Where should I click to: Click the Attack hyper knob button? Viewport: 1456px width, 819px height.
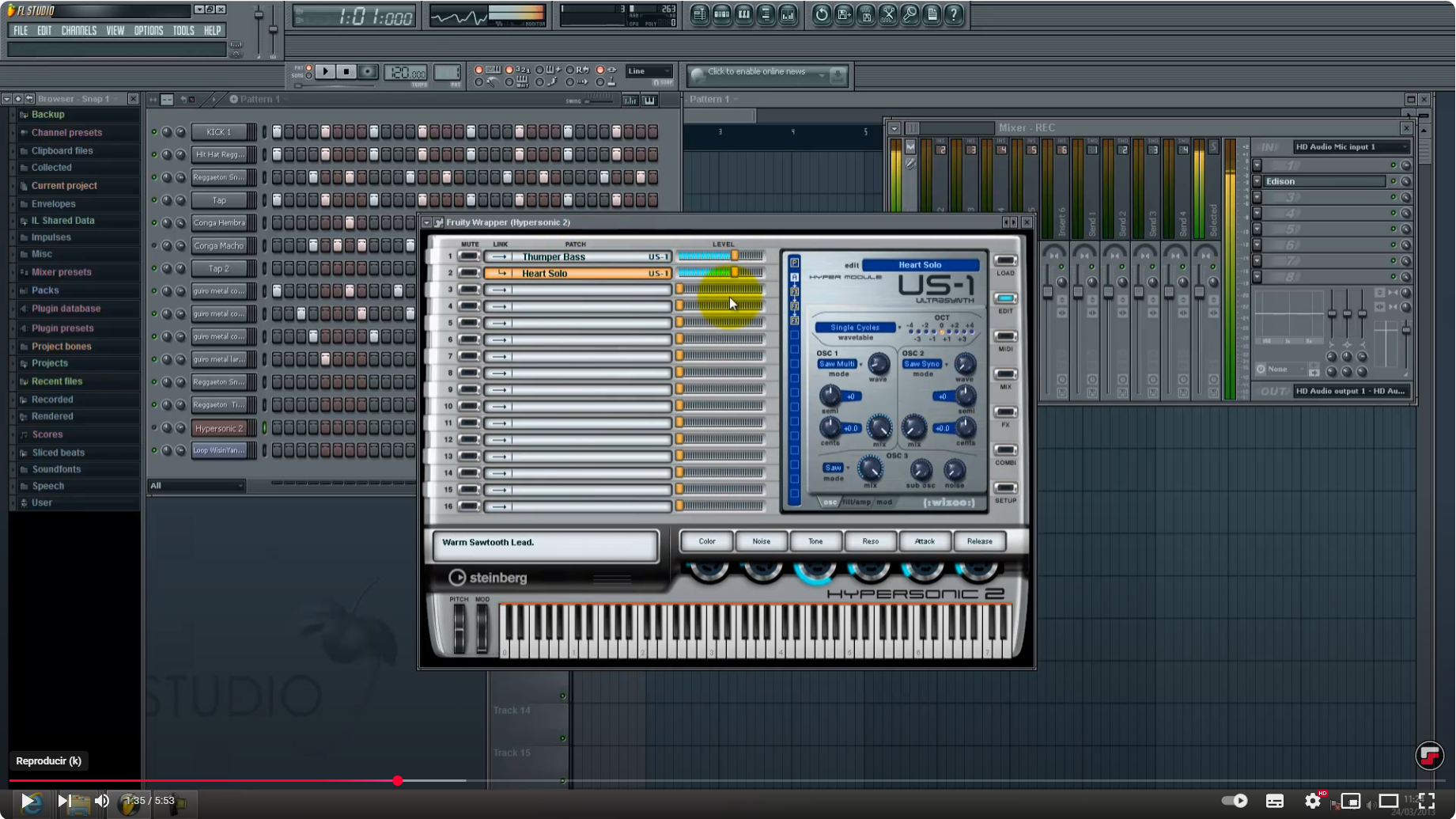point(925,542)
